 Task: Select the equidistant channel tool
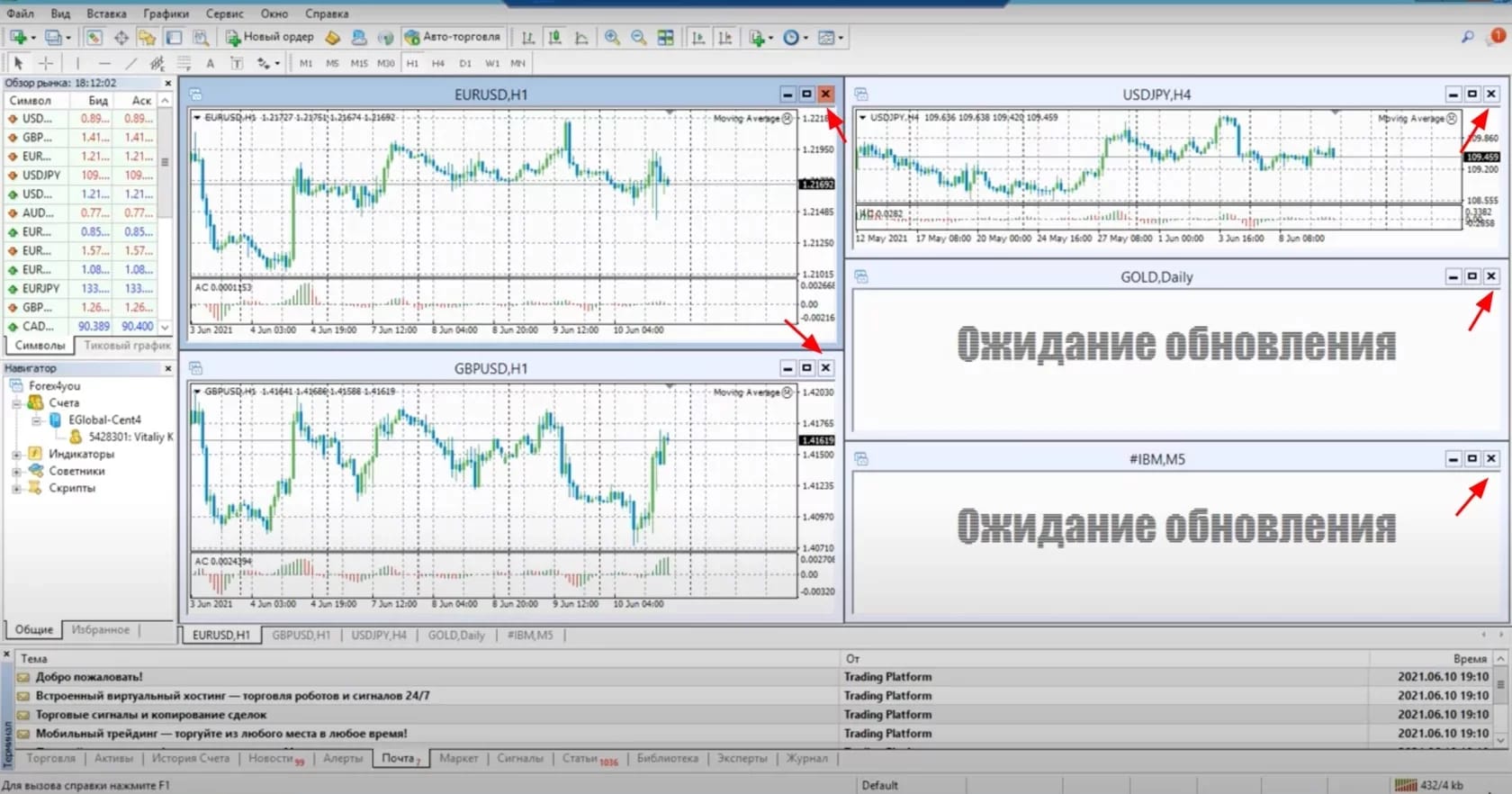pyautogui.click(x=157, y=63)
